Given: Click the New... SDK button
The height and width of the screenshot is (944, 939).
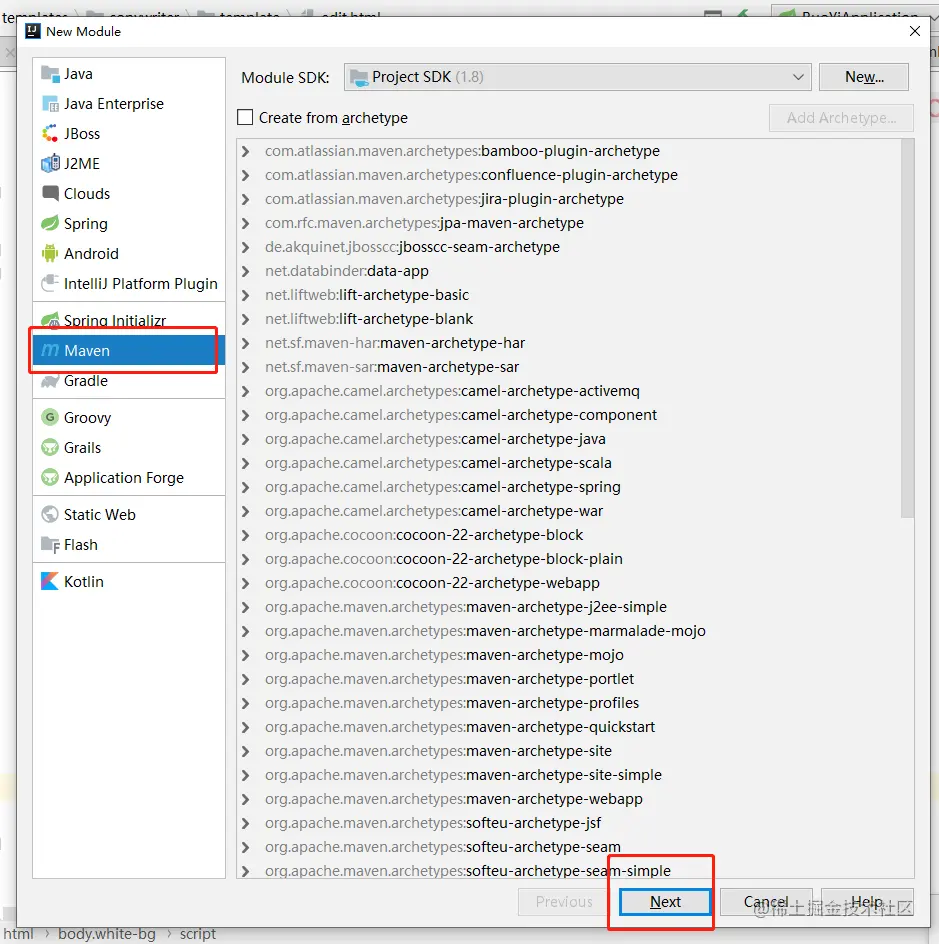Looking at the screenshot, I should (x=864, y=77).
